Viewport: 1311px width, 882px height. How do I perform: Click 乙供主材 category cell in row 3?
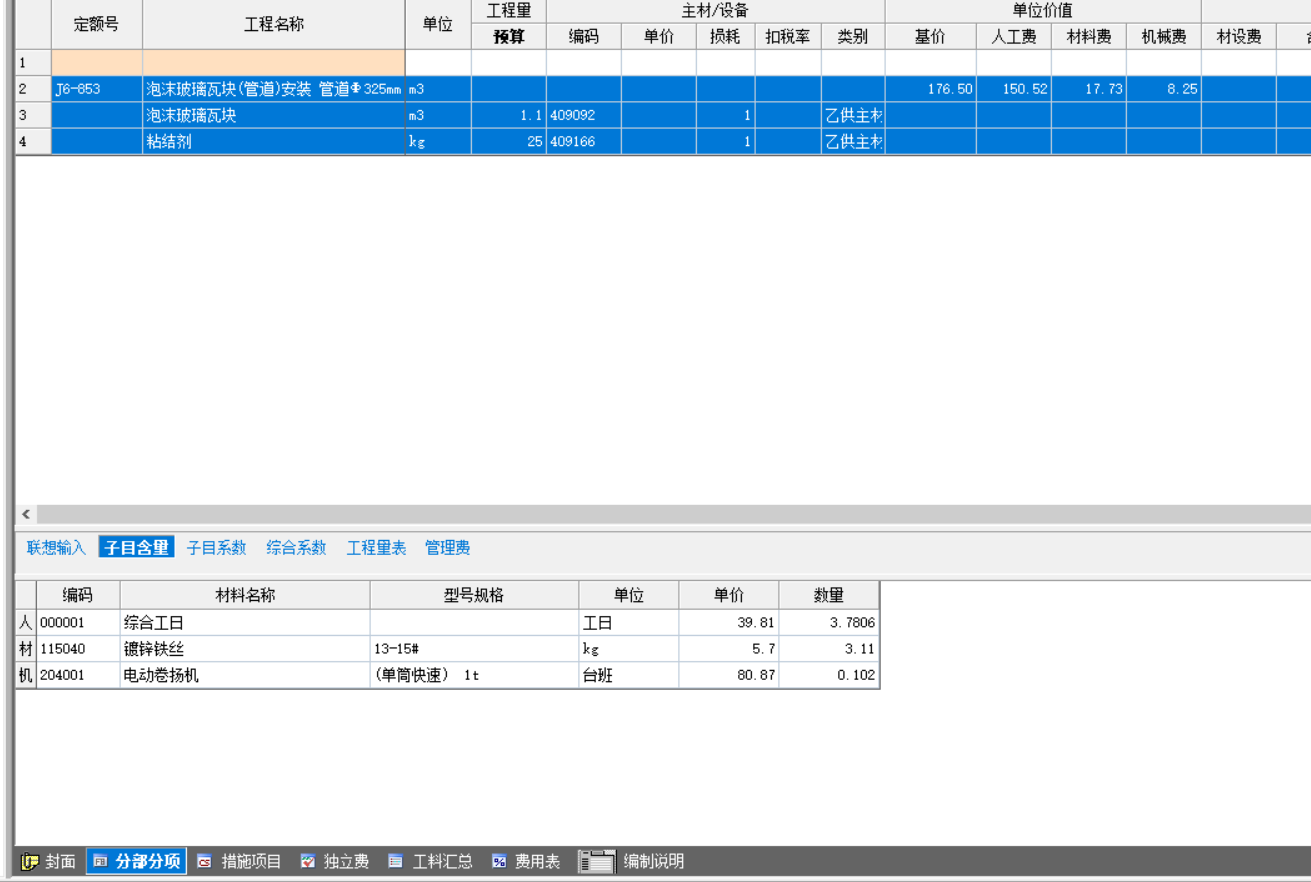click(853, 115)
